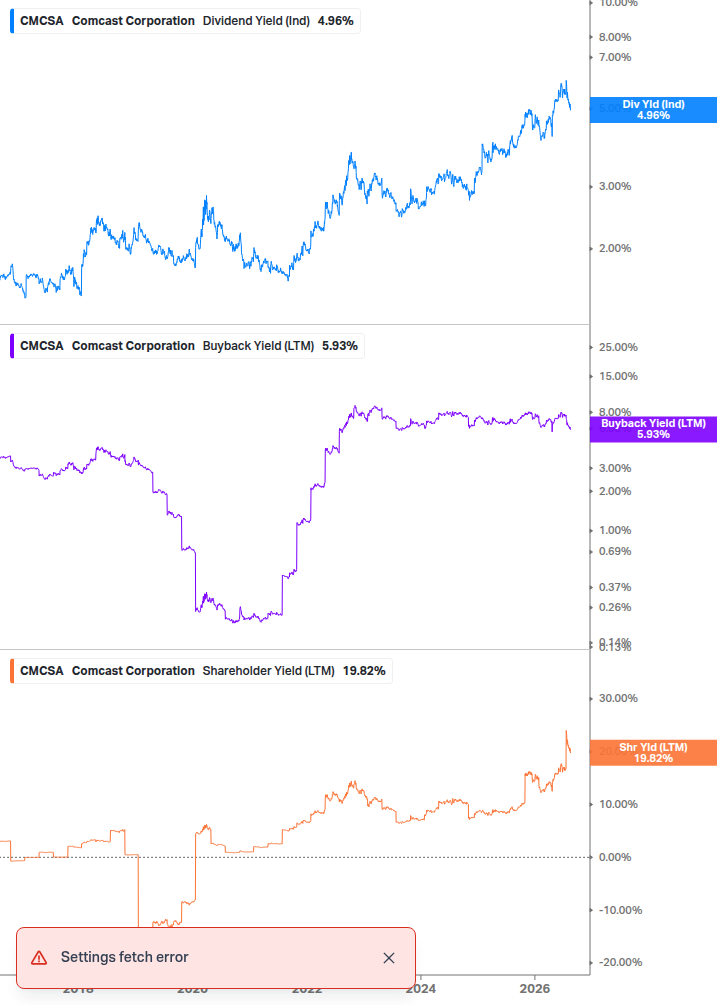The height and width of the screenshot is (1005, 717).
Task: Click the 1.00% label on the buyback yield axis
Action: (x=615, y=530)
